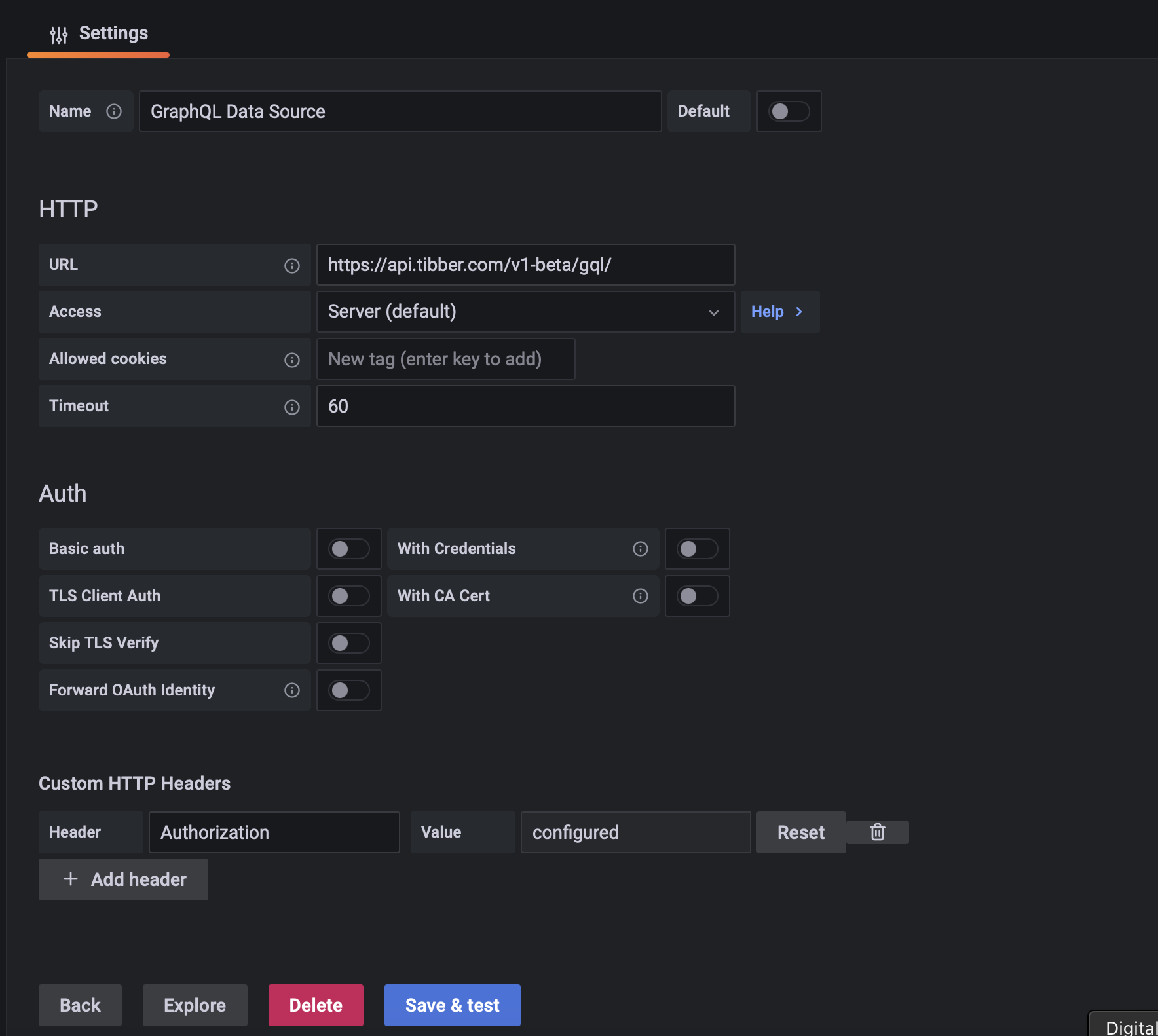Click the red Delete button
Viewport: 1158px width, 1036px height.
pyautogui.click(x=316, y=1005)
